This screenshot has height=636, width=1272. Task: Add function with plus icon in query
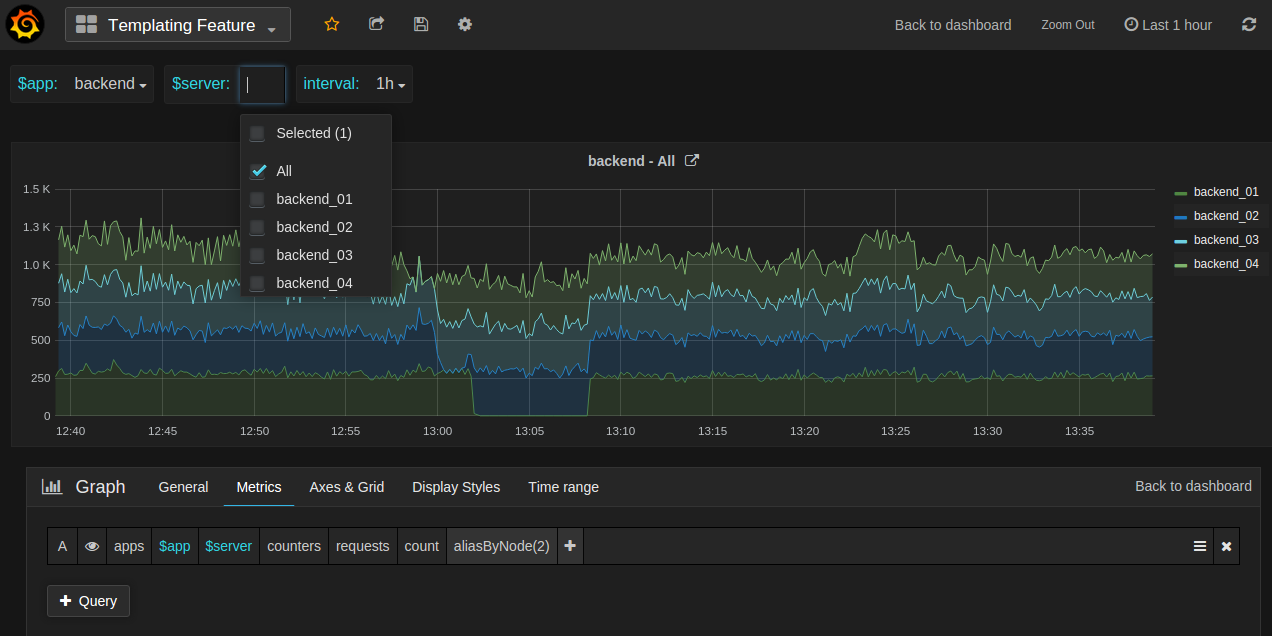570,546
